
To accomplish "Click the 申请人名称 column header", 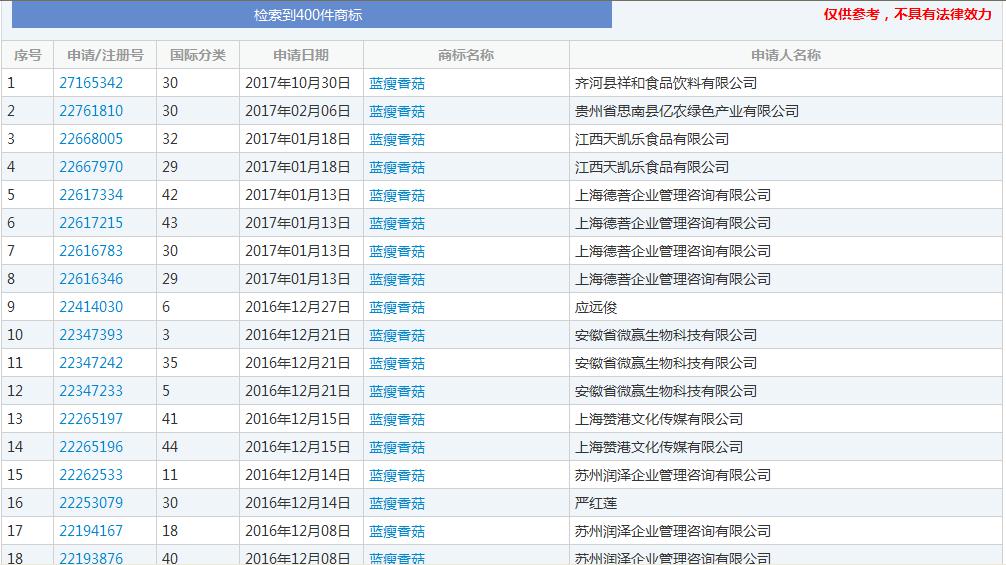I will pos(786,55).
